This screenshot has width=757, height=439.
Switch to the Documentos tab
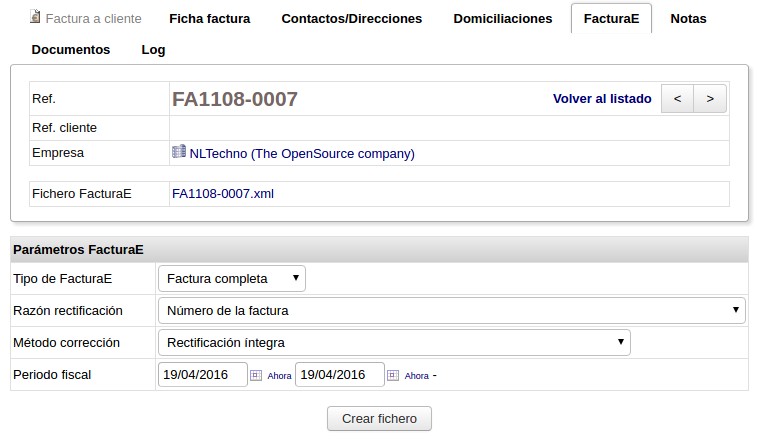71,49
